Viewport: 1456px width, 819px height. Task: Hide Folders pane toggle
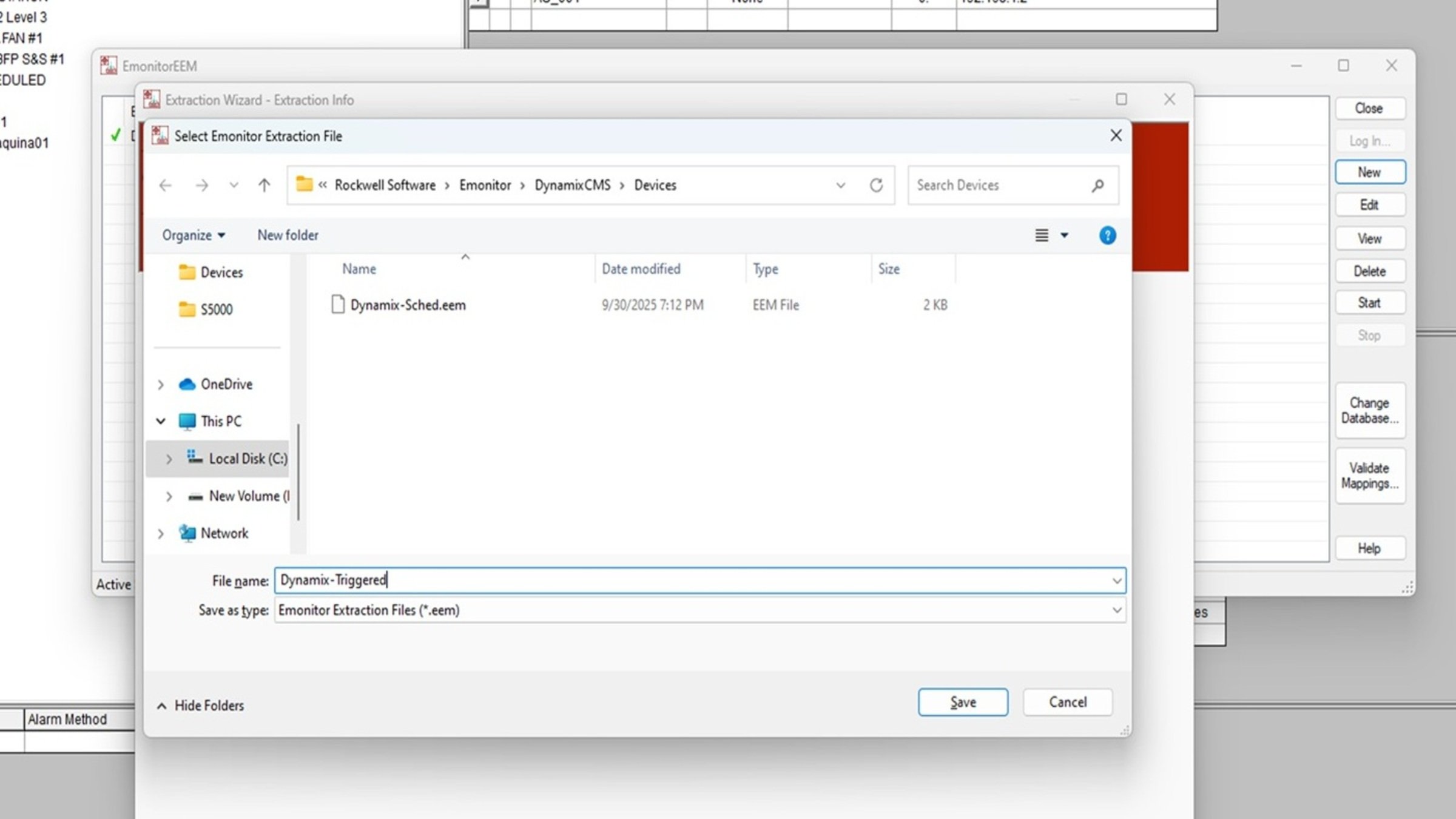click(x=200, y=706)
